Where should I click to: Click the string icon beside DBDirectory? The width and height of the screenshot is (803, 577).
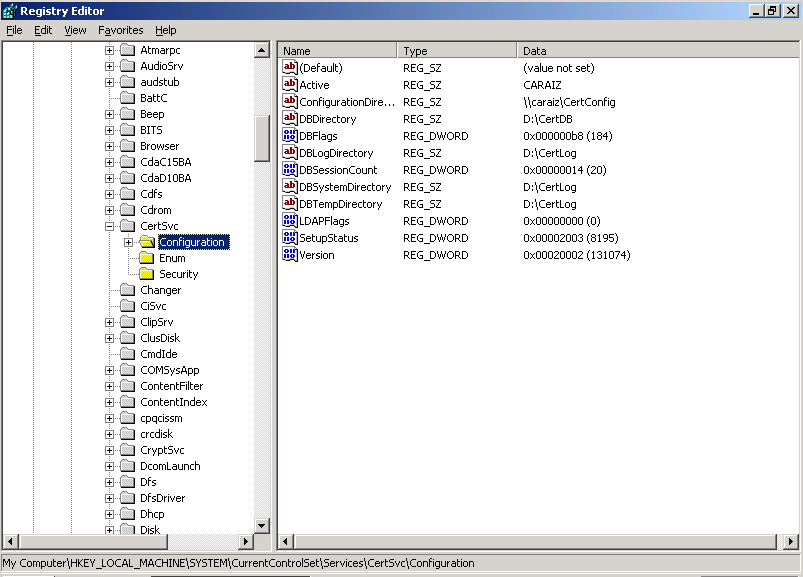click(290, 119)
